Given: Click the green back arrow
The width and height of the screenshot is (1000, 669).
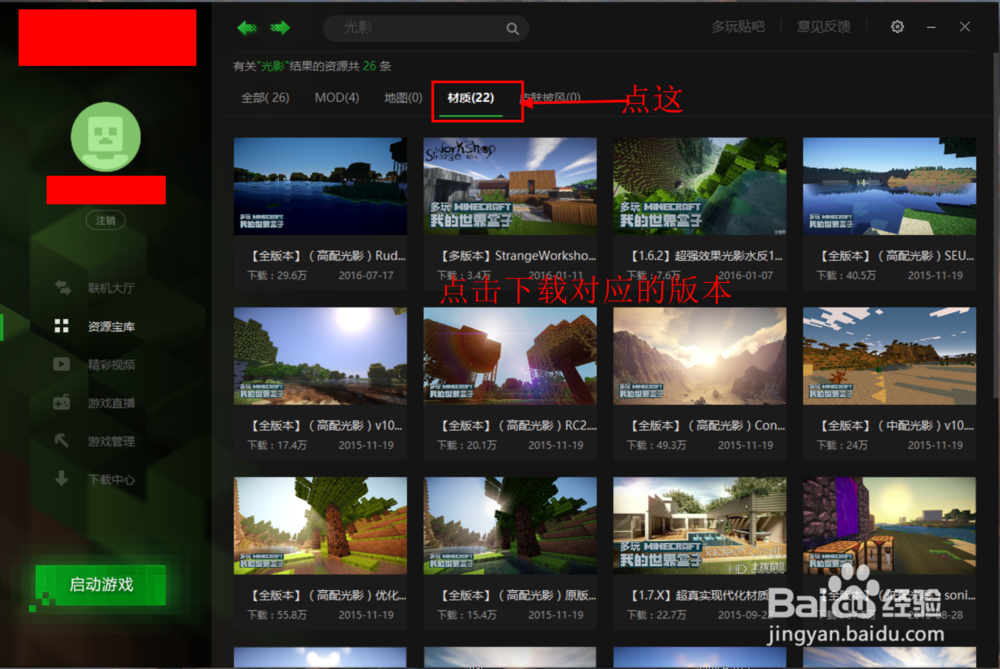Looking at the screenshot, I should (247, 27).
